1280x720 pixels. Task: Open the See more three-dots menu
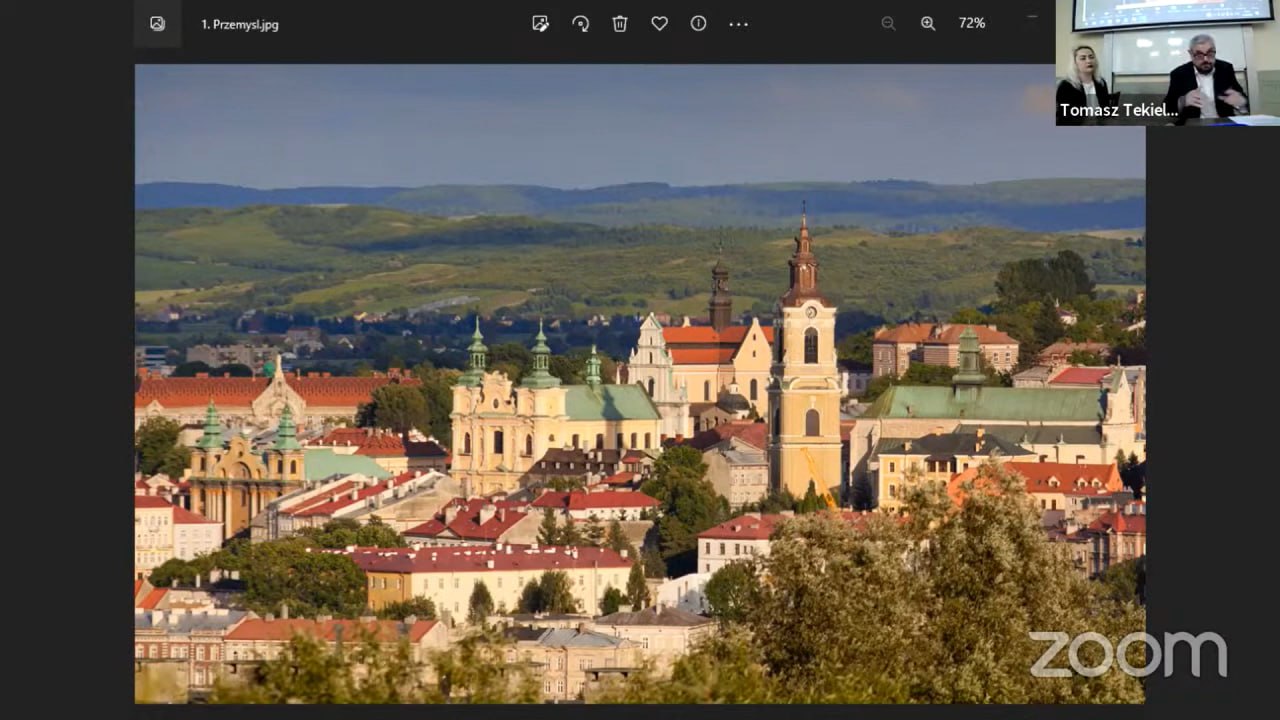tap(738, 24)
